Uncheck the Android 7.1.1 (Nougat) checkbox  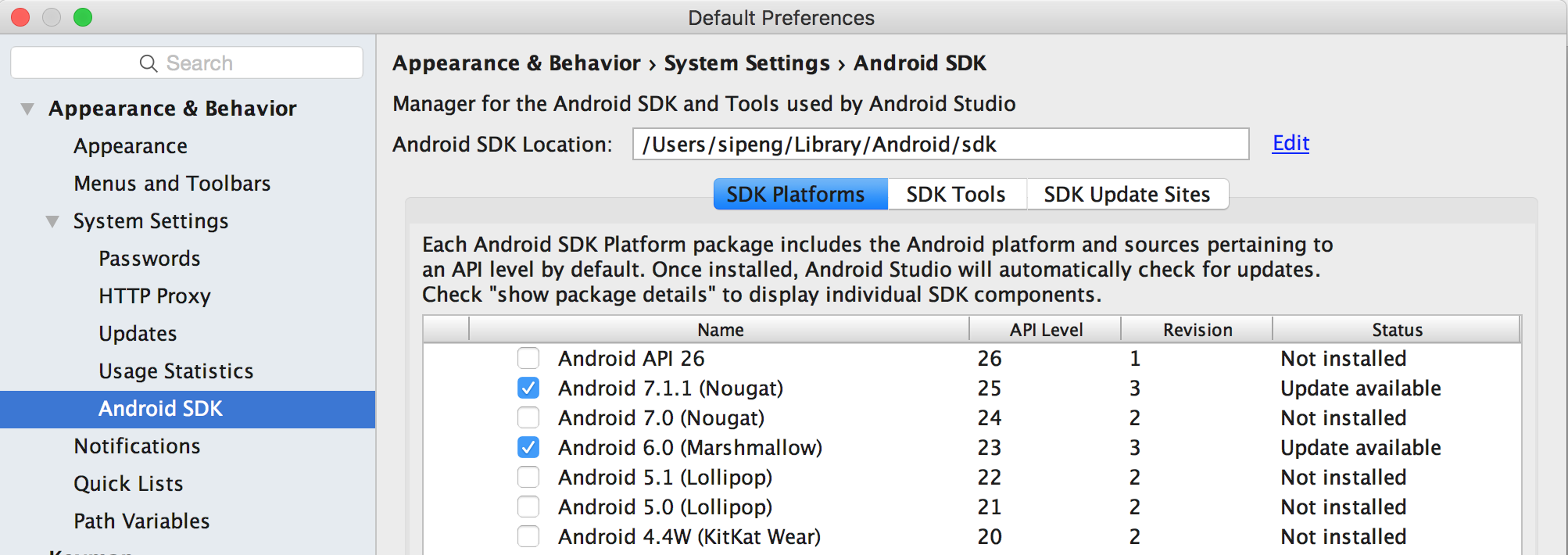pos(528,388)
